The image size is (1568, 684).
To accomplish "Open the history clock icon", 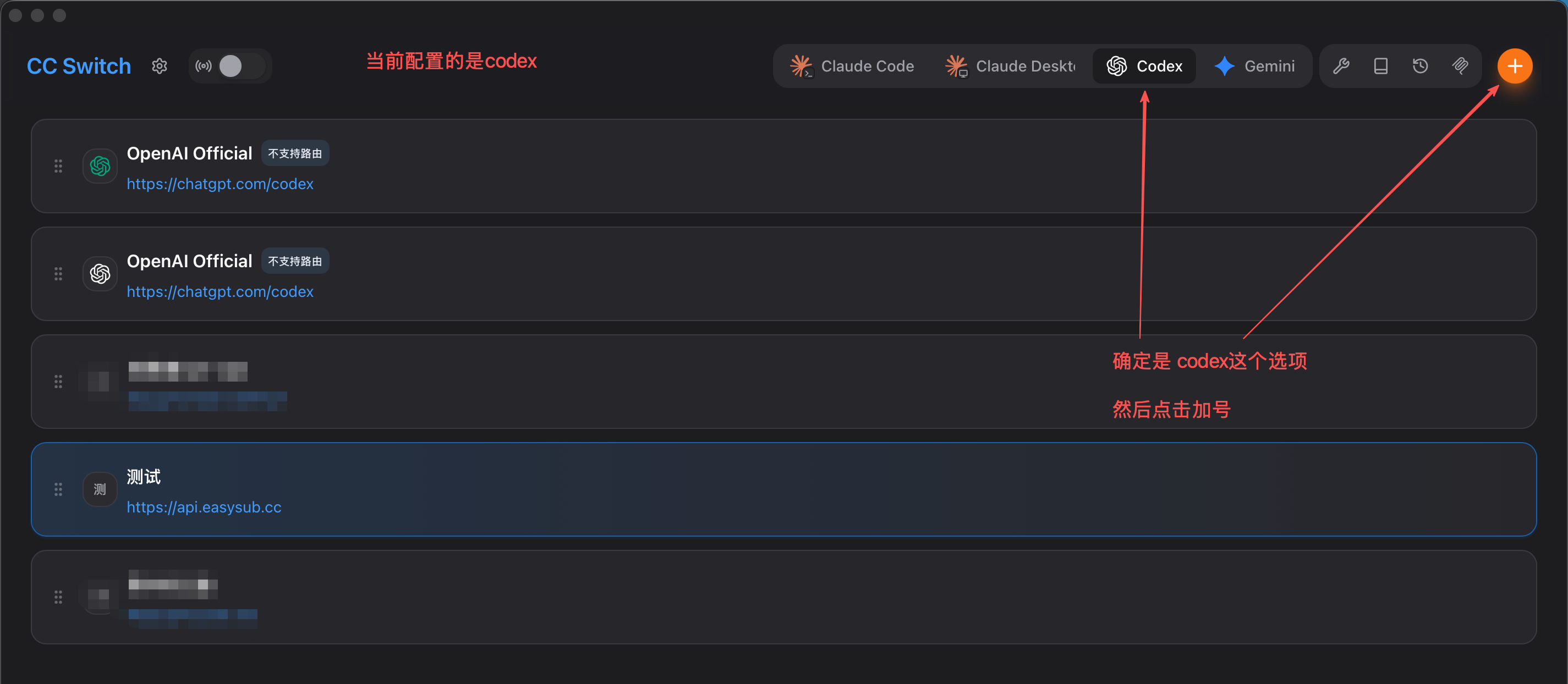I will pos(1420,66).
